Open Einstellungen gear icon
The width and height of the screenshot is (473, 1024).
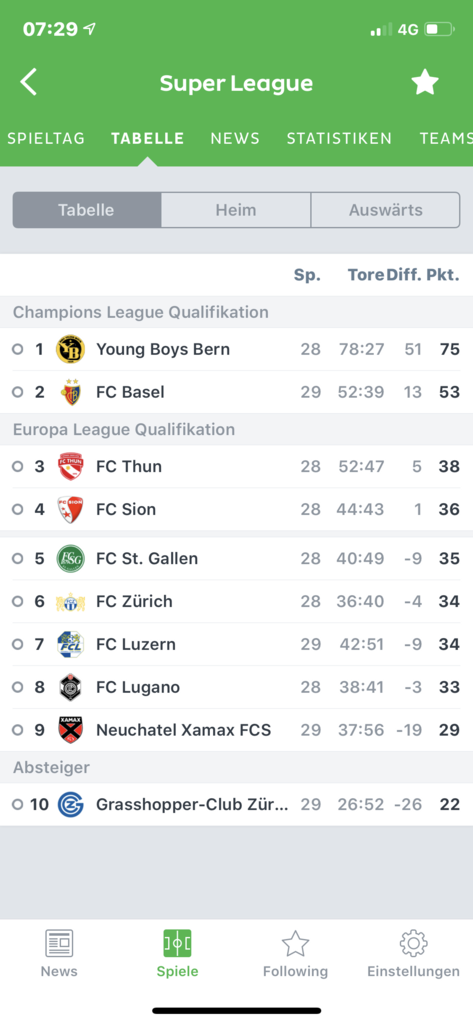(x=413, y=944)
